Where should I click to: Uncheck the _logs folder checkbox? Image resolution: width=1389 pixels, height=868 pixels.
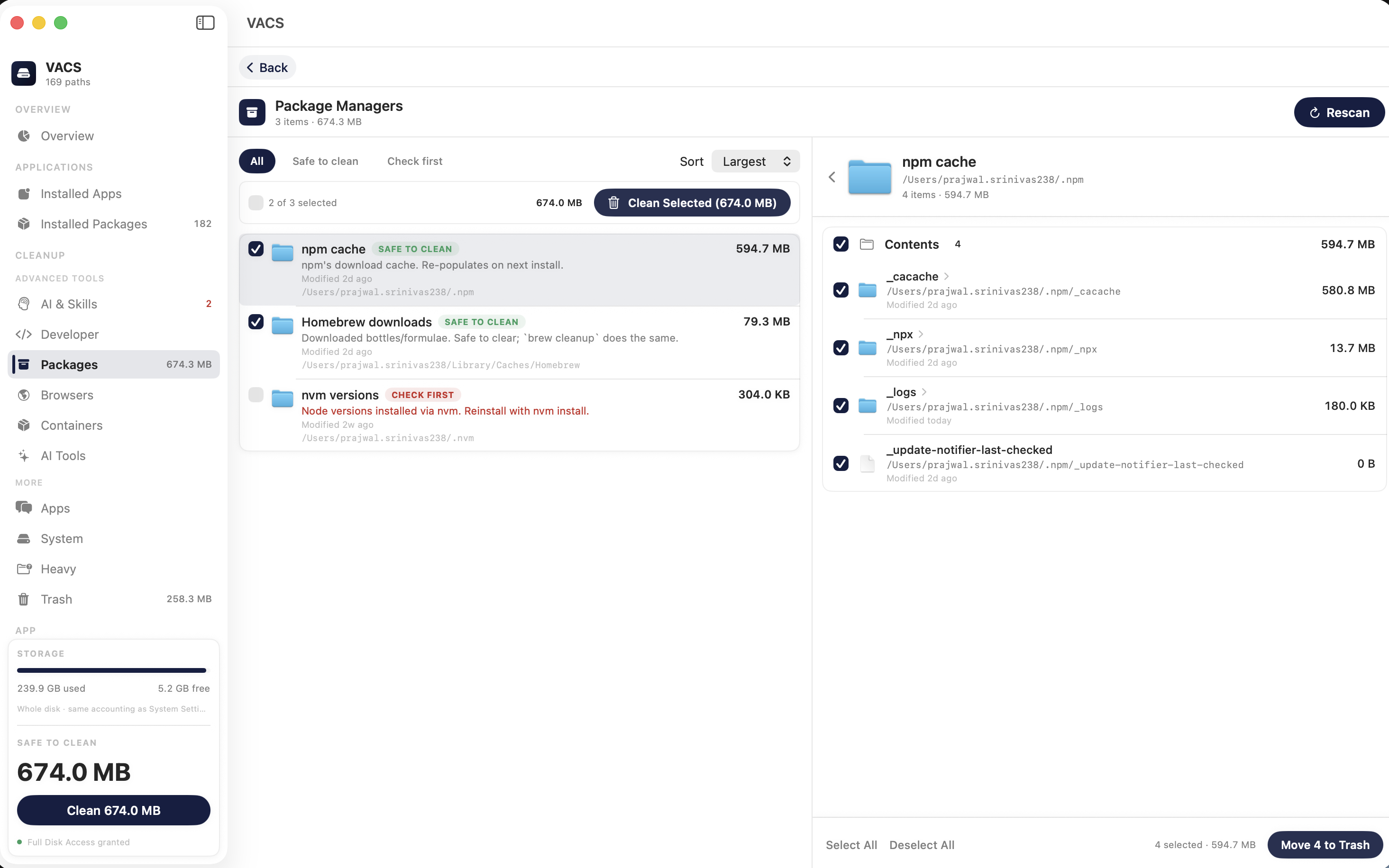pos(841,406)
